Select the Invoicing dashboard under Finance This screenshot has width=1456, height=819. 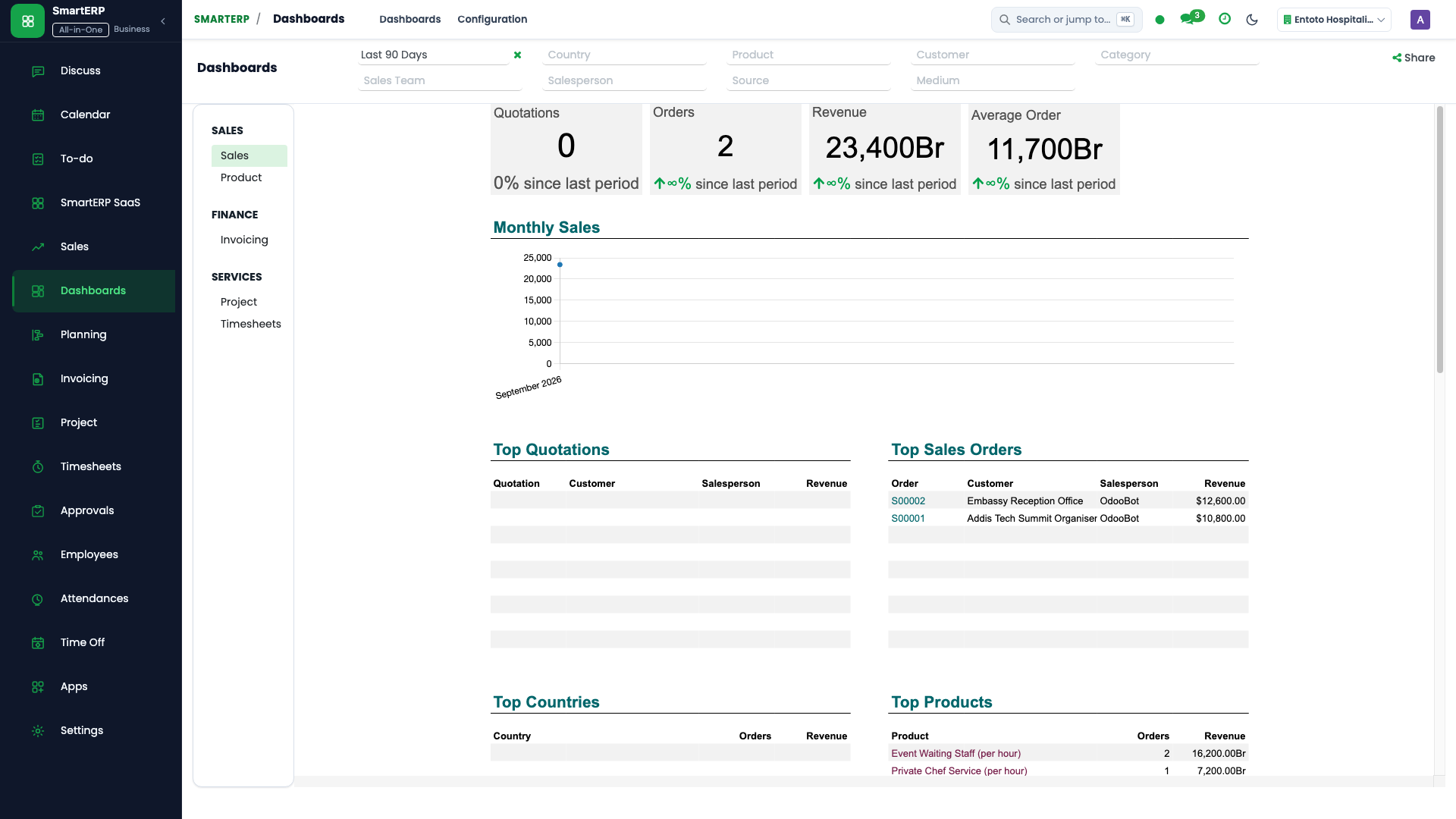(249, 240)
